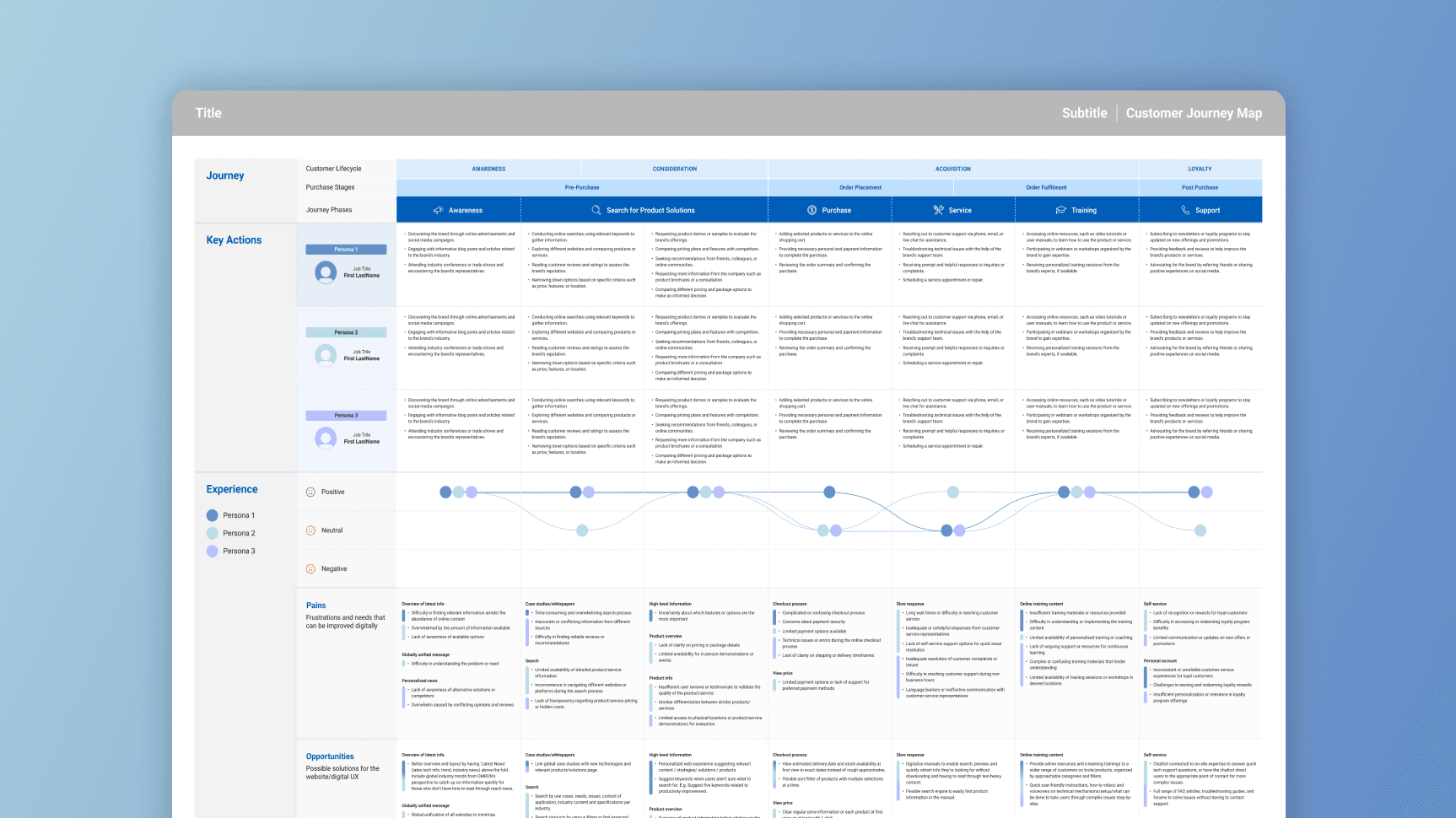
Task: Select the Training journey phase header
Action: point(1077,210)
